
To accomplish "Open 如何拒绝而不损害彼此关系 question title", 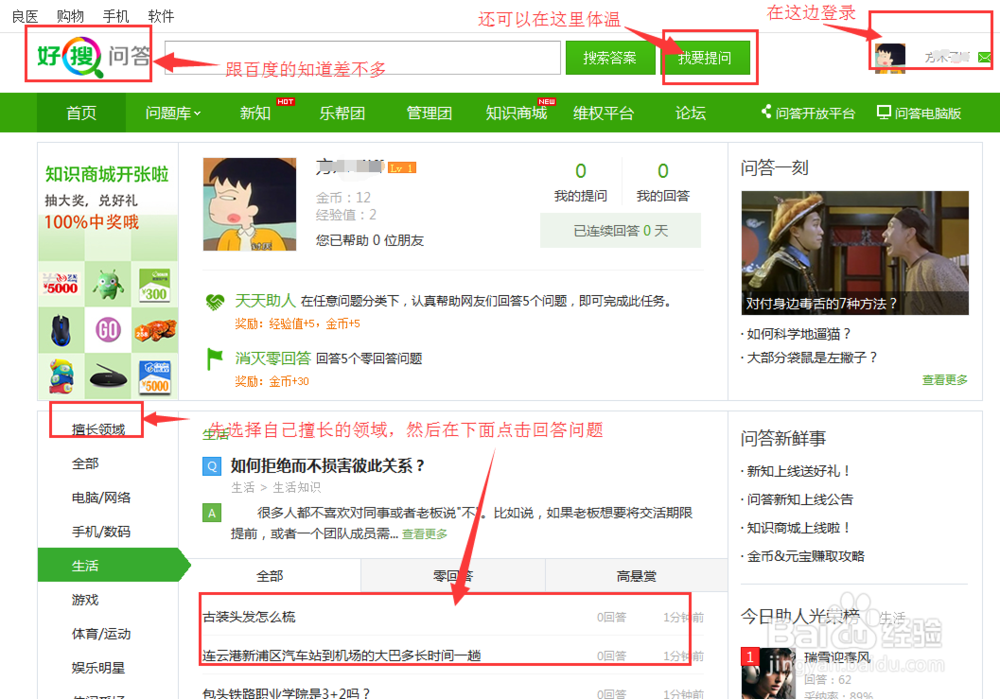I will coord(328,466).
